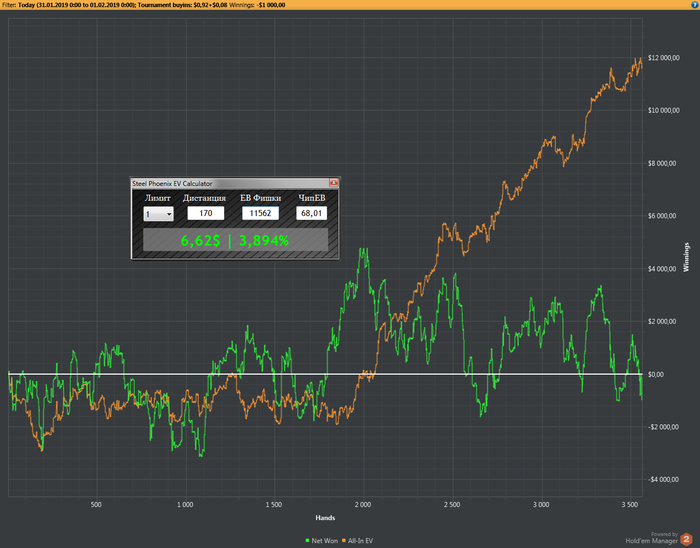Click the Лимит label in the calculator
The image size is (700, 548).
click(158, 198)
